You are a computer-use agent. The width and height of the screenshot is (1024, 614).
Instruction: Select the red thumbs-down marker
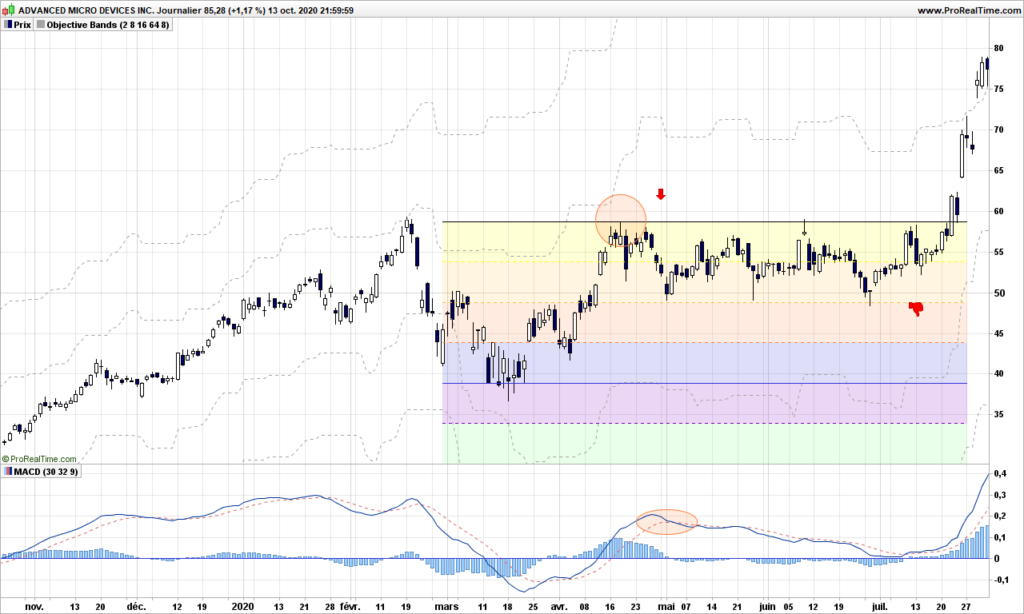[916, 308]
